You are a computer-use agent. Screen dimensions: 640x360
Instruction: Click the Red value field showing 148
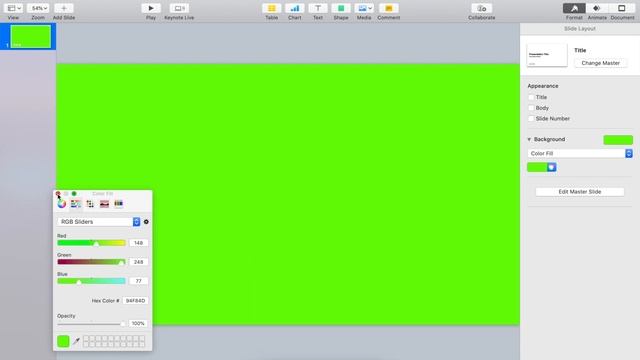tap(138, 243)
